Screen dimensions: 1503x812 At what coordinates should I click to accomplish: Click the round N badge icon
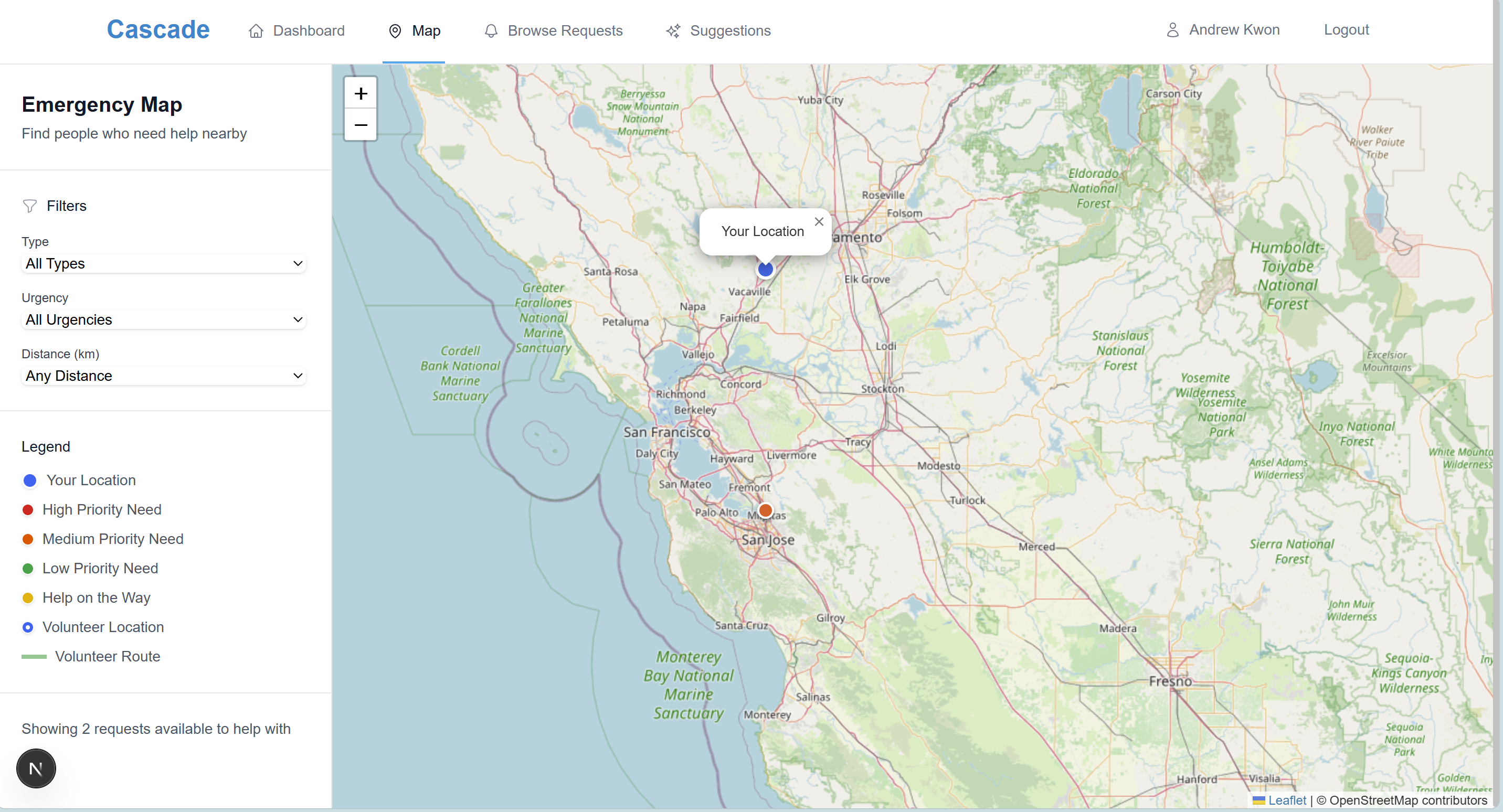click(36, 768)
